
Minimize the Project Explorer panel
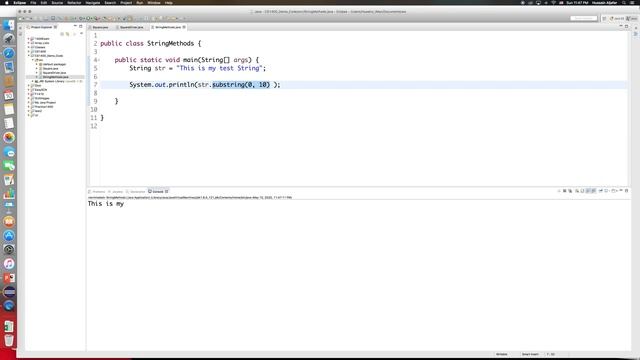tap(75, 26)
